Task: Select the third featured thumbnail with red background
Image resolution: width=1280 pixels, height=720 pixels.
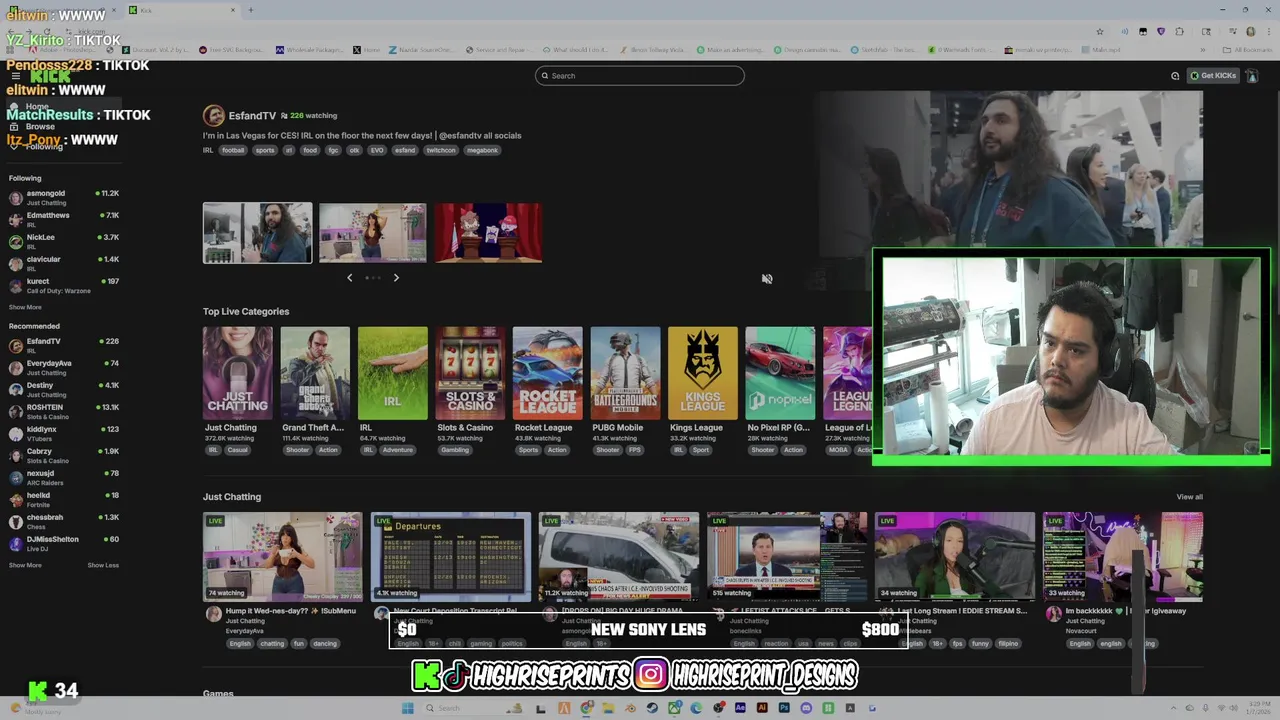Action: [x=488, y=233]
